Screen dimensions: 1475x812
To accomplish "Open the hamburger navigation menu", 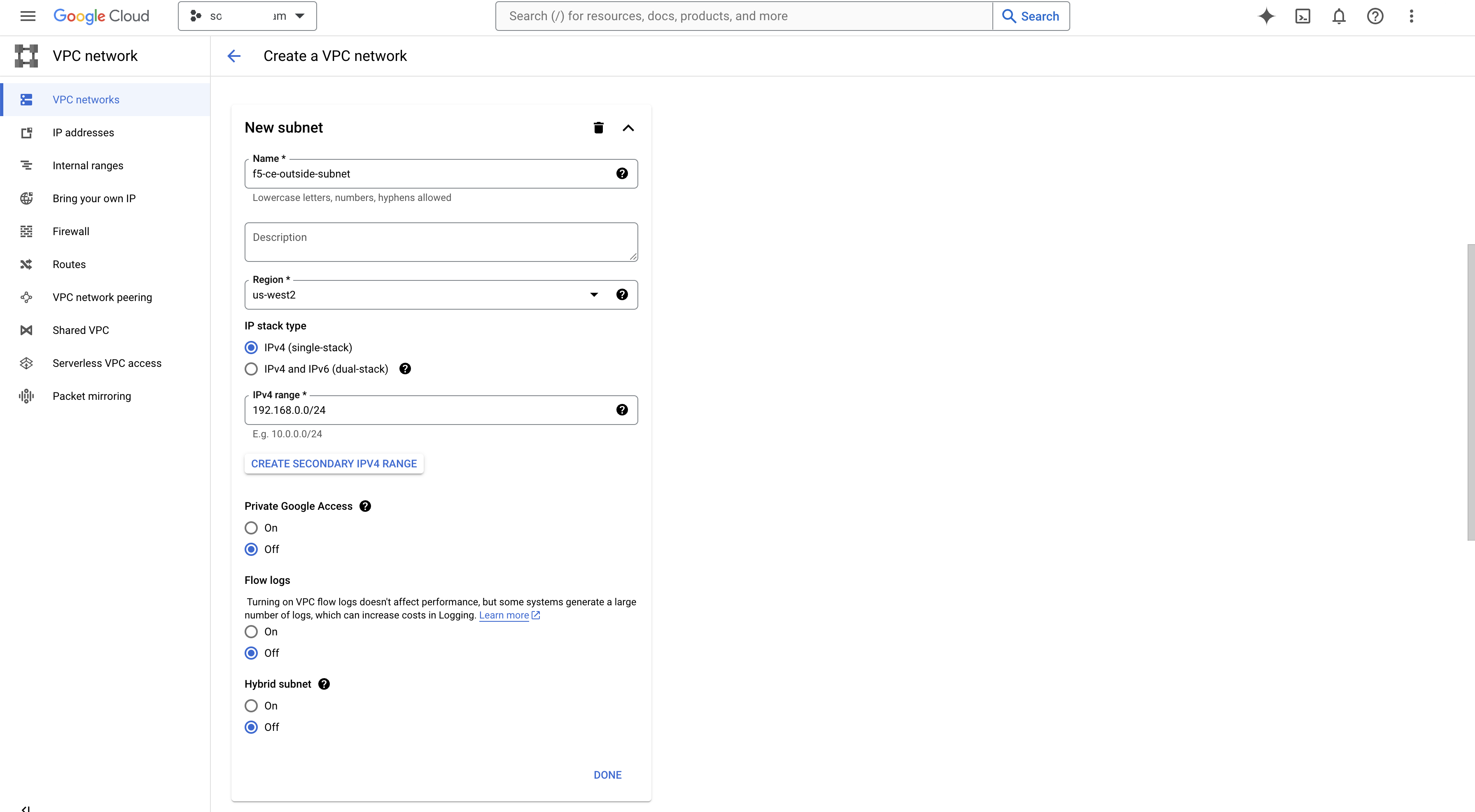I will (28, 16).
